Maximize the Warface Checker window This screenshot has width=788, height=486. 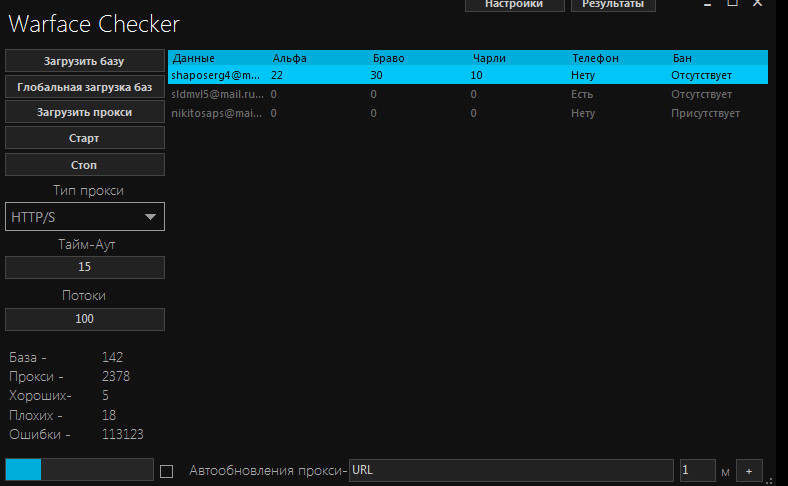point(732,3)
